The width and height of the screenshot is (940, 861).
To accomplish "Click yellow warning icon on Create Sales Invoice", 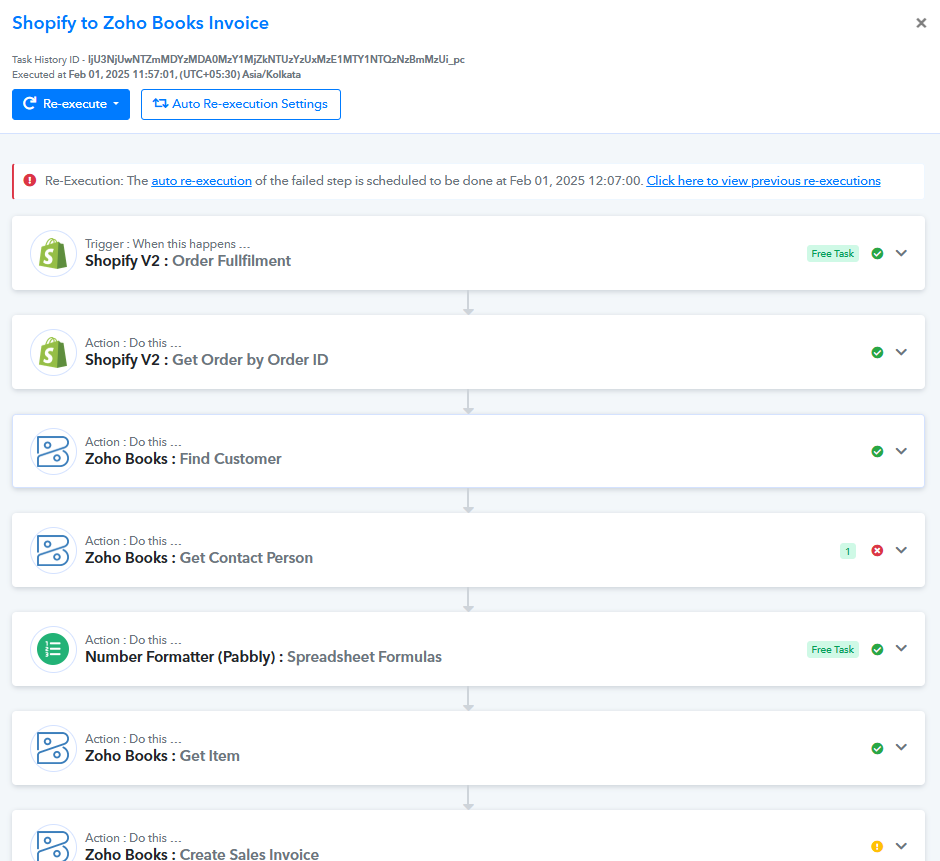I will [x=877, y=847].
